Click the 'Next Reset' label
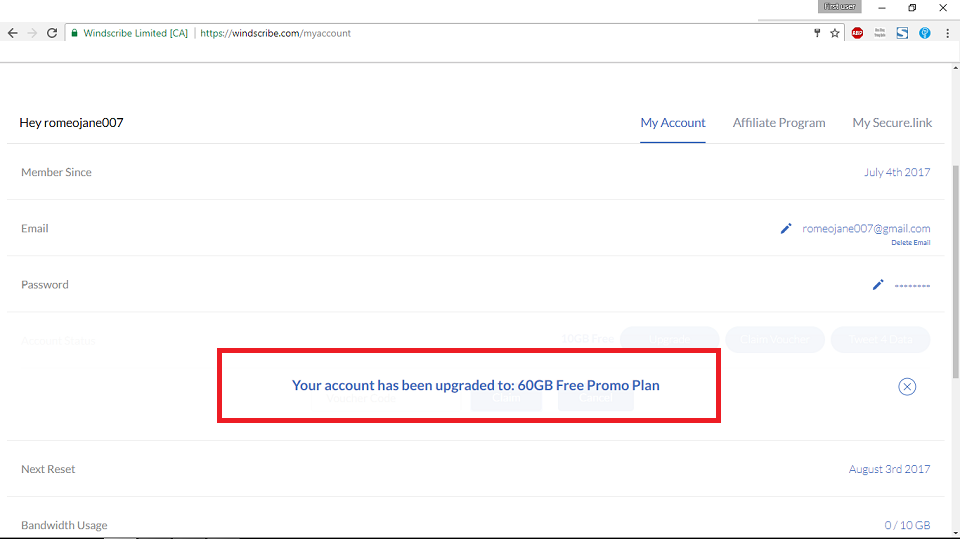The height and width of the screenshot is (539, 960). 48,469
